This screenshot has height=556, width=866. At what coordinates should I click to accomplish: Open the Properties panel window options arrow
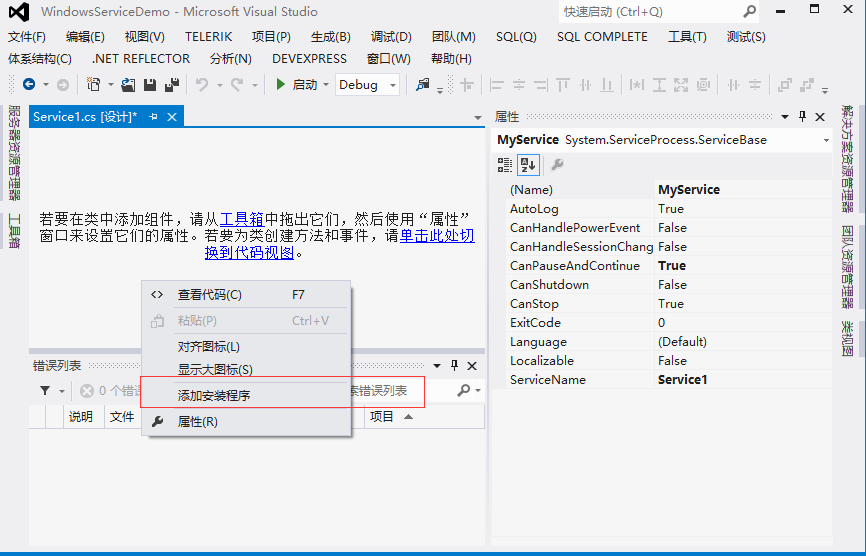[x=786, y=117]
